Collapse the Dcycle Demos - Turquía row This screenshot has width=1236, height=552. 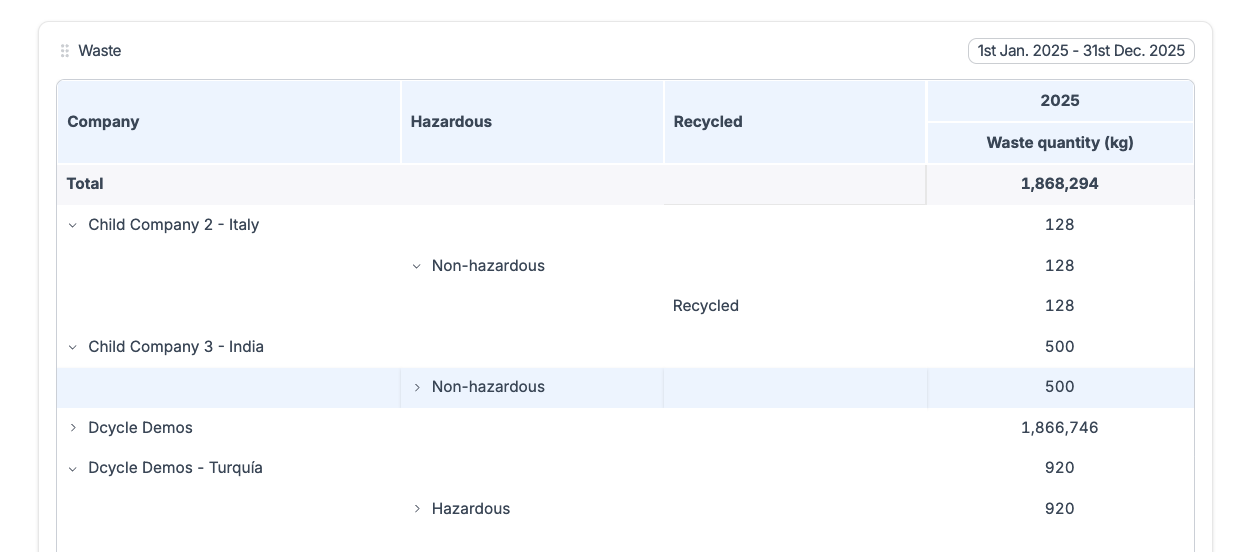tap(72, 468)
